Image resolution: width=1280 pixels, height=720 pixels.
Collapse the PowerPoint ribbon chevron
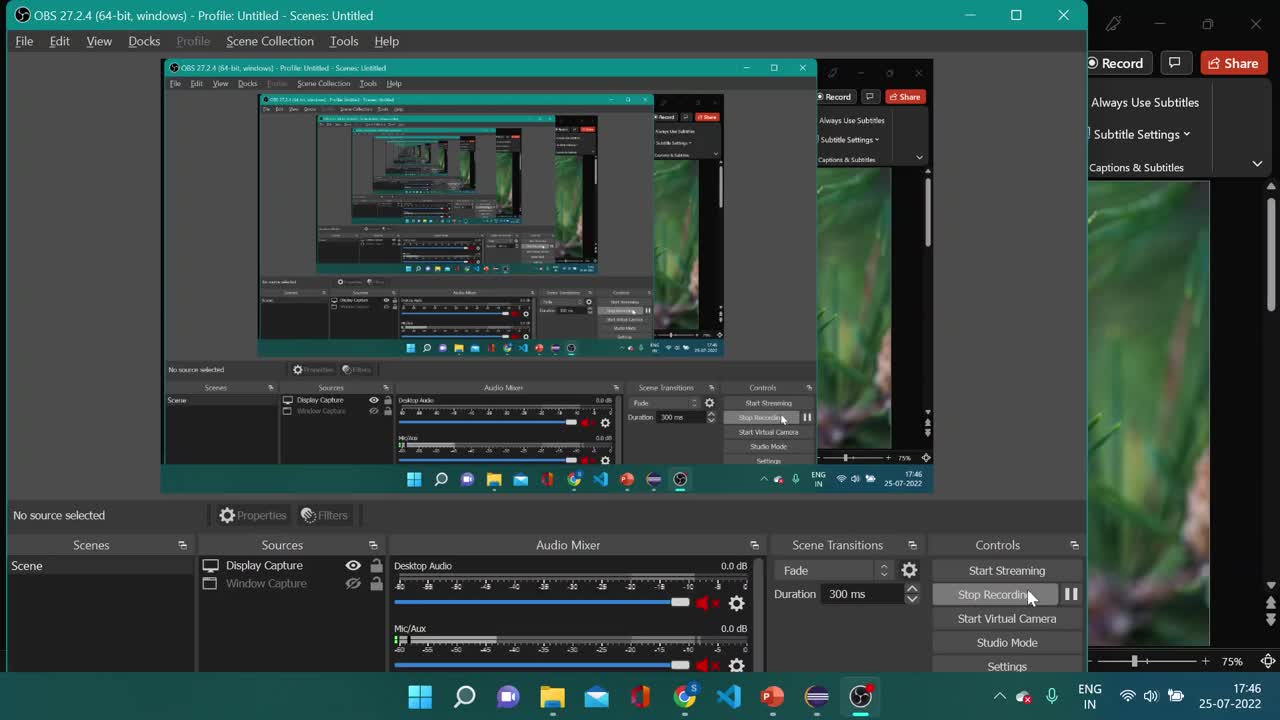point(1257,163)
